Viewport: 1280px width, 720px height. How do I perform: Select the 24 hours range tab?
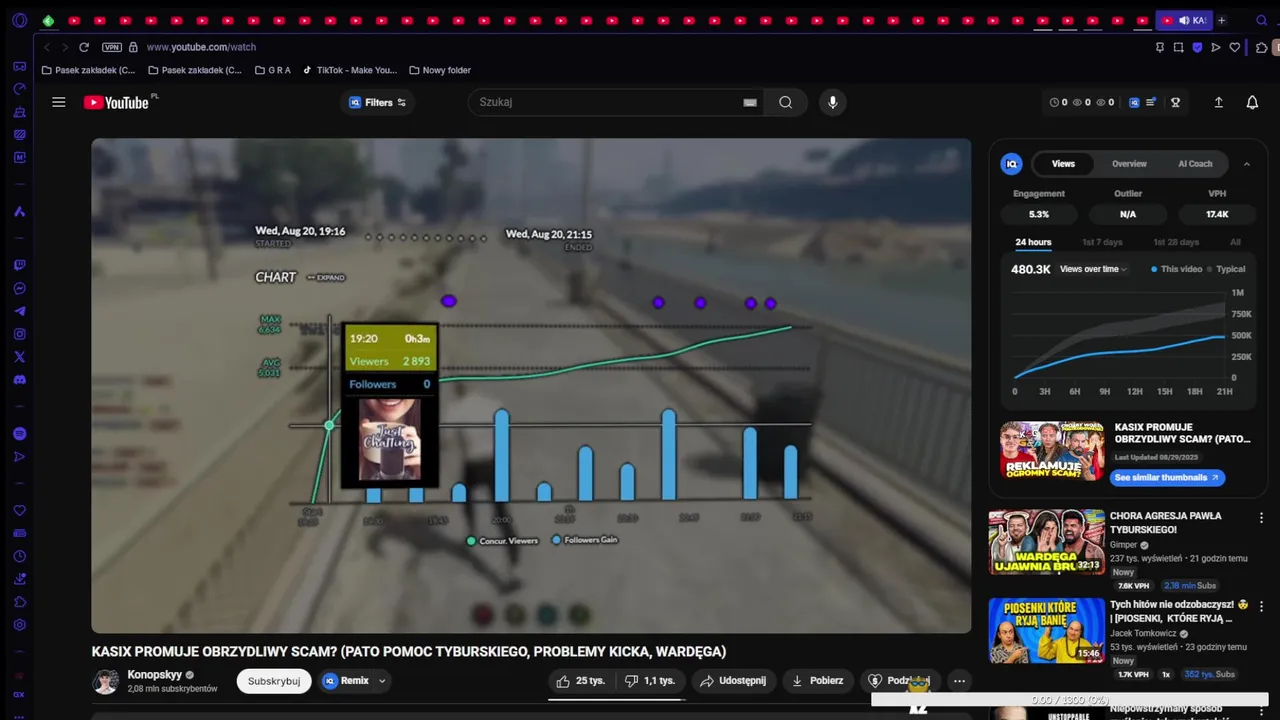(1033, 242)
